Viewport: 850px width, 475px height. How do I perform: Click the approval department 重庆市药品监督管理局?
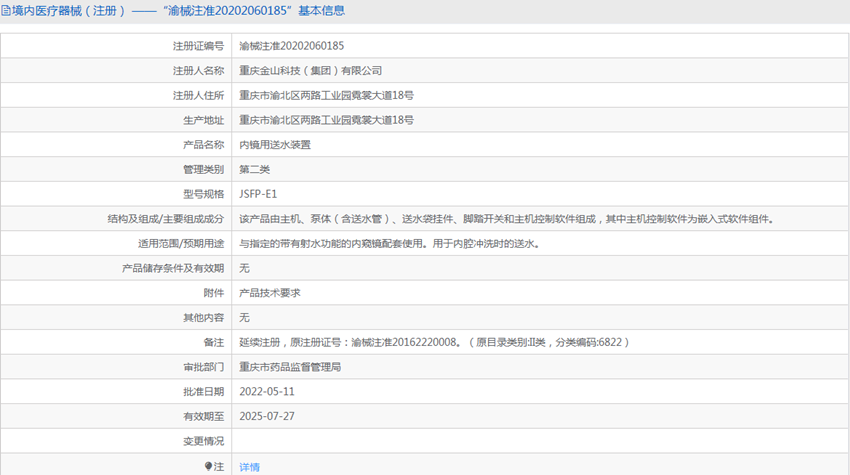click(290, 367)
